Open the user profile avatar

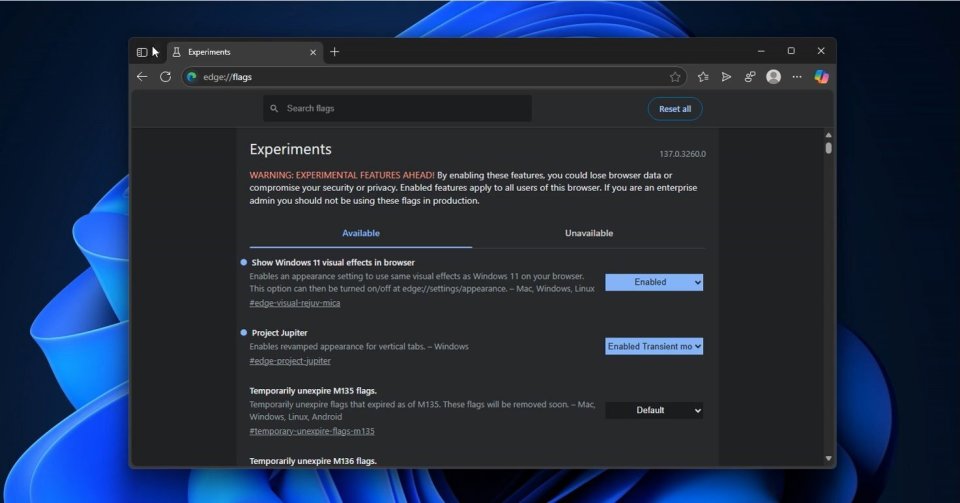(773, 76)
